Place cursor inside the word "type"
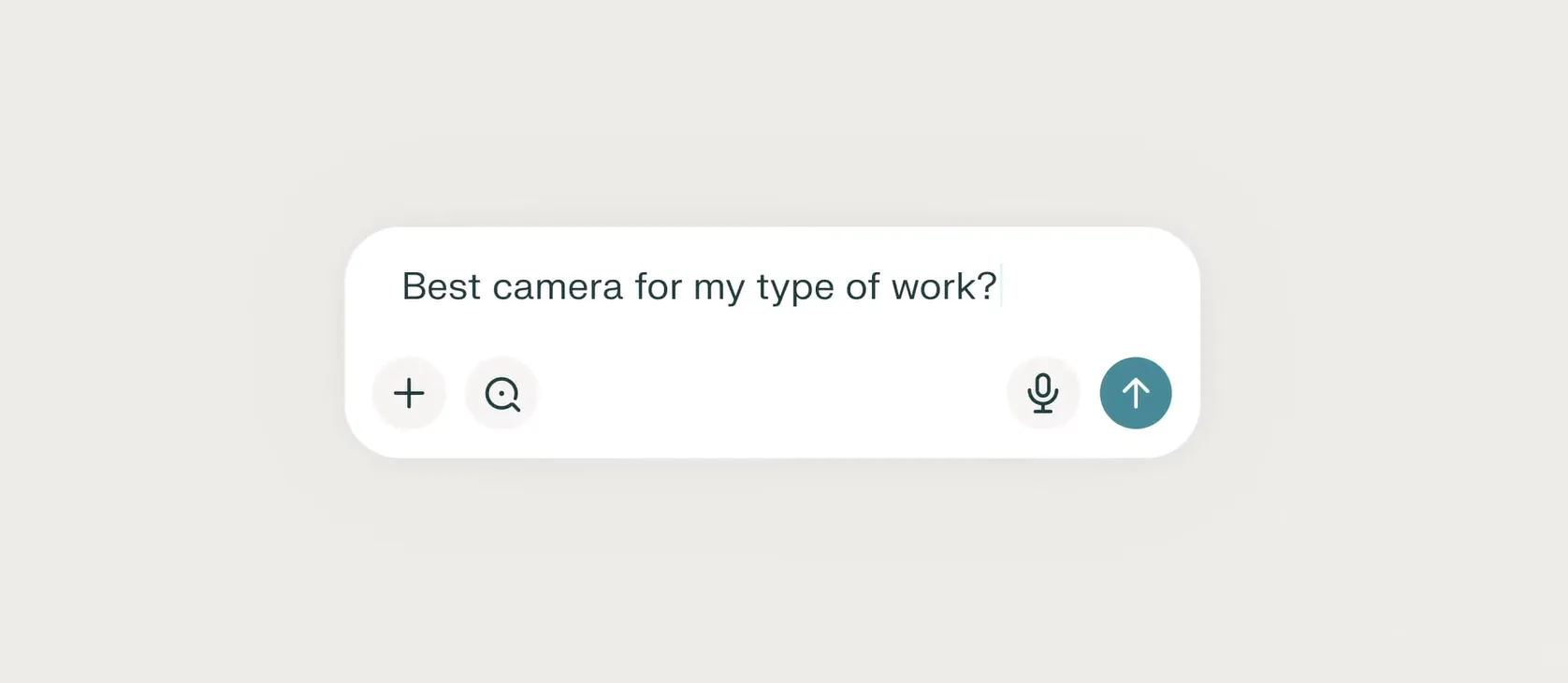 click(x=794, y=288)
